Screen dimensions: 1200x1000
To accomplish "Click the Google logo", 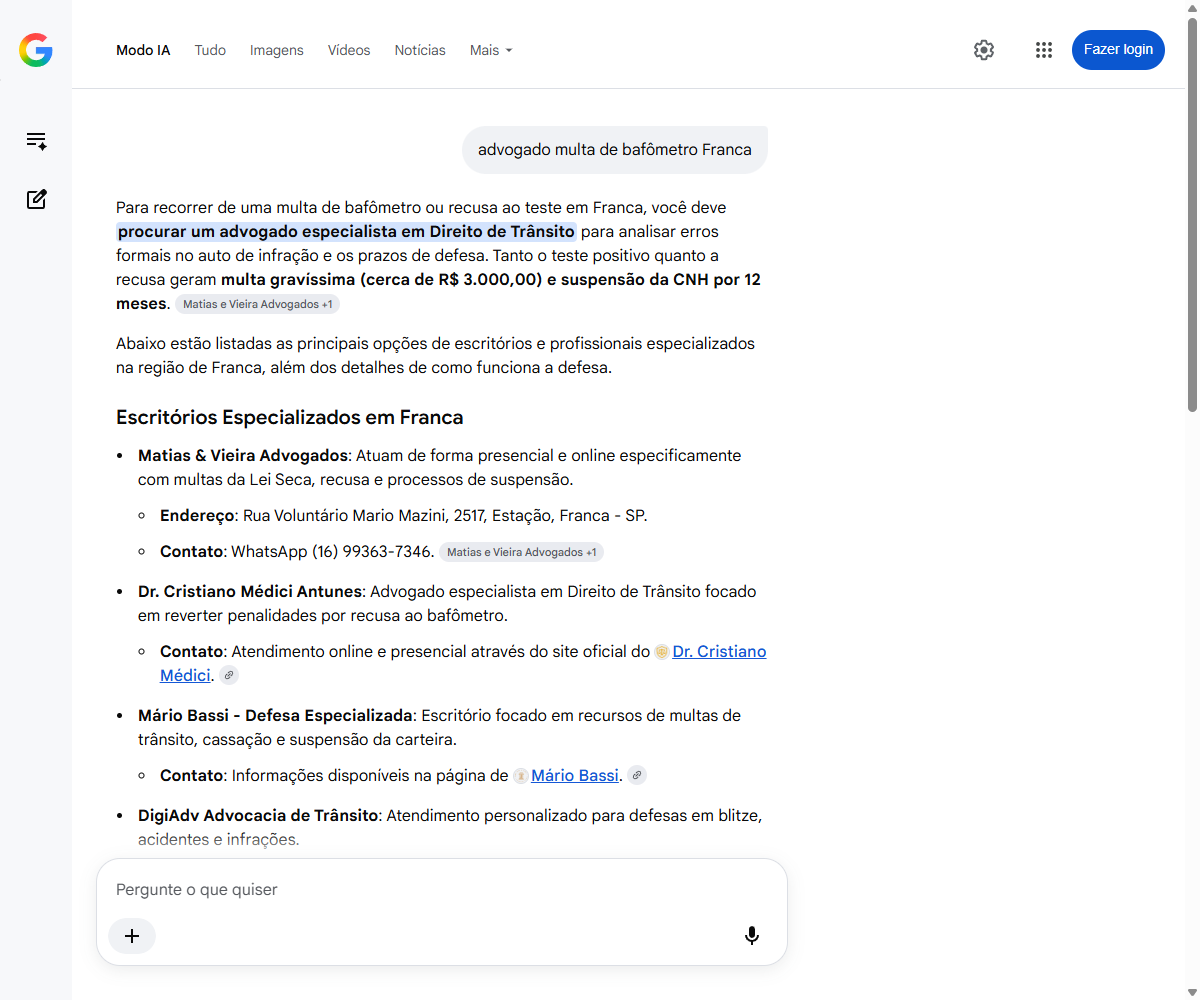I will 36,50.
